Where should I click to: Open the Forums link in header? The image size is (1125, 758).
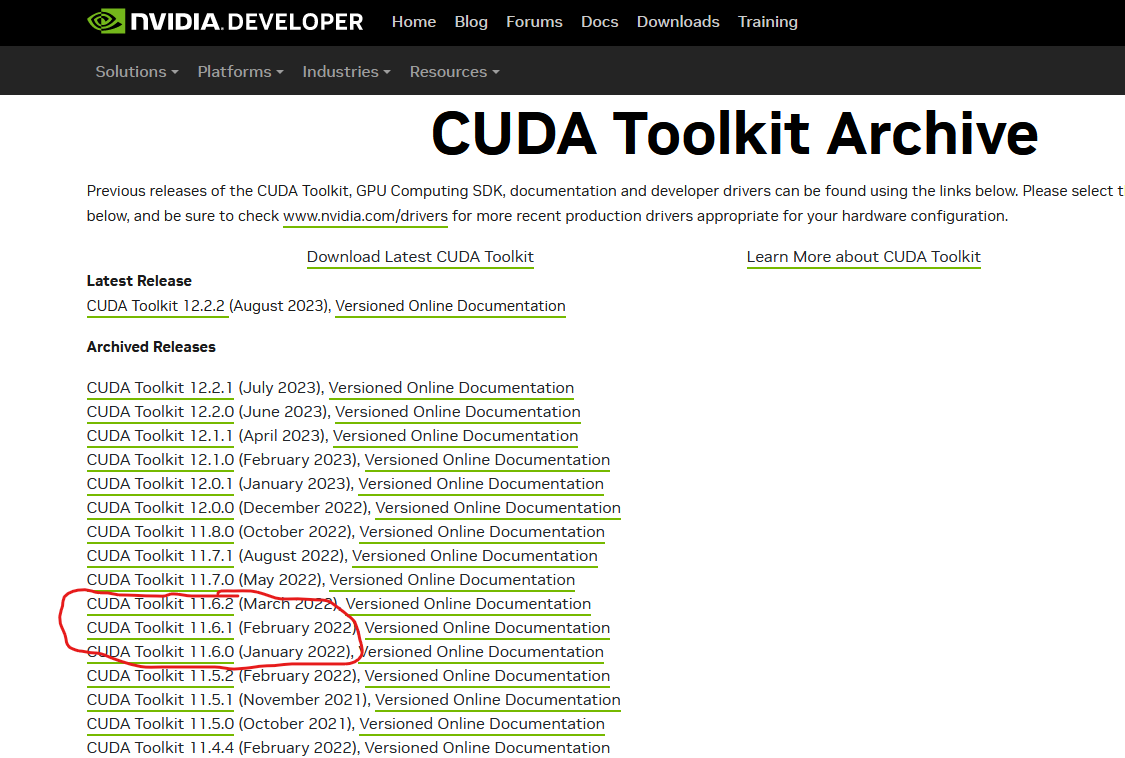pos(534,22)
